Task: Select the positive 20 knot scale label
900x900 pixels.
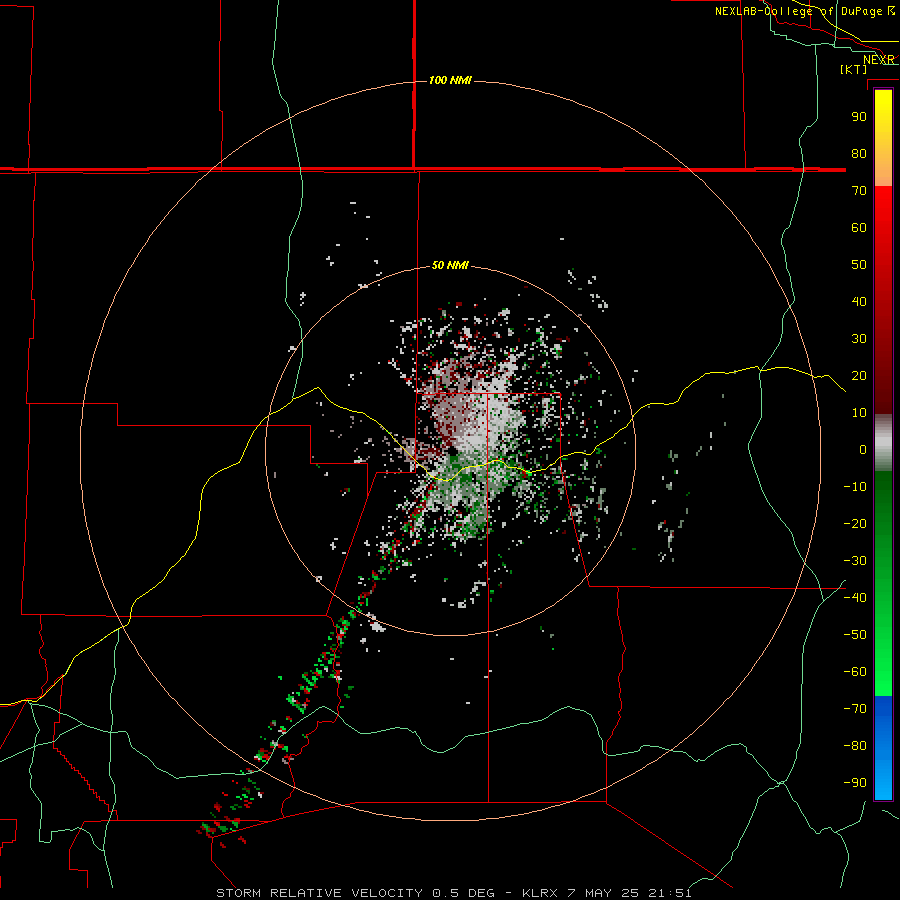Action: (x=859, y=375)
